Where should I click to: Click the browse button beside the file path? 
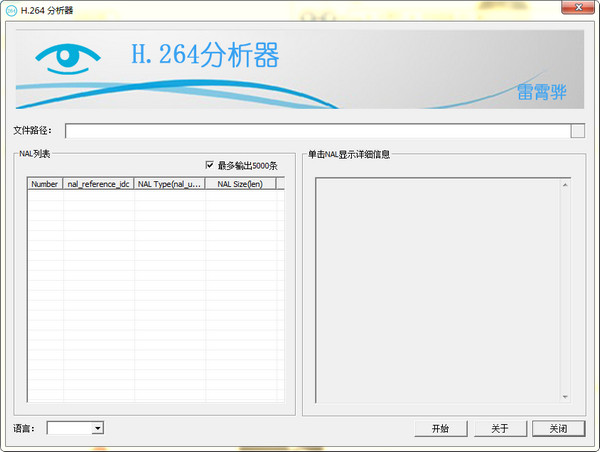[x=577, y=130]
